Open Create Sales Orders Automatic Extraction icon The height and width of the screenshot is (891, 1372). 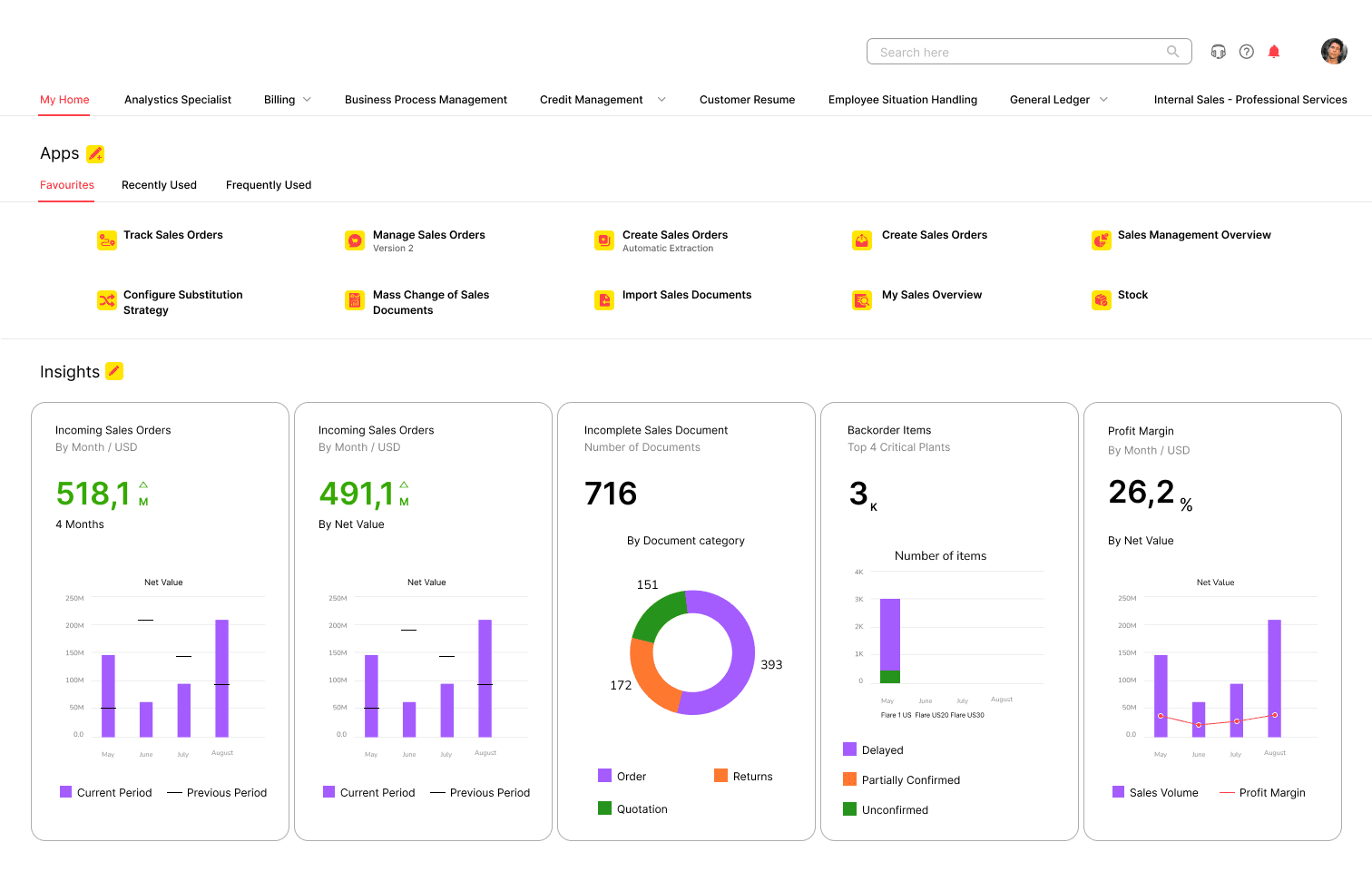(604, 240)
